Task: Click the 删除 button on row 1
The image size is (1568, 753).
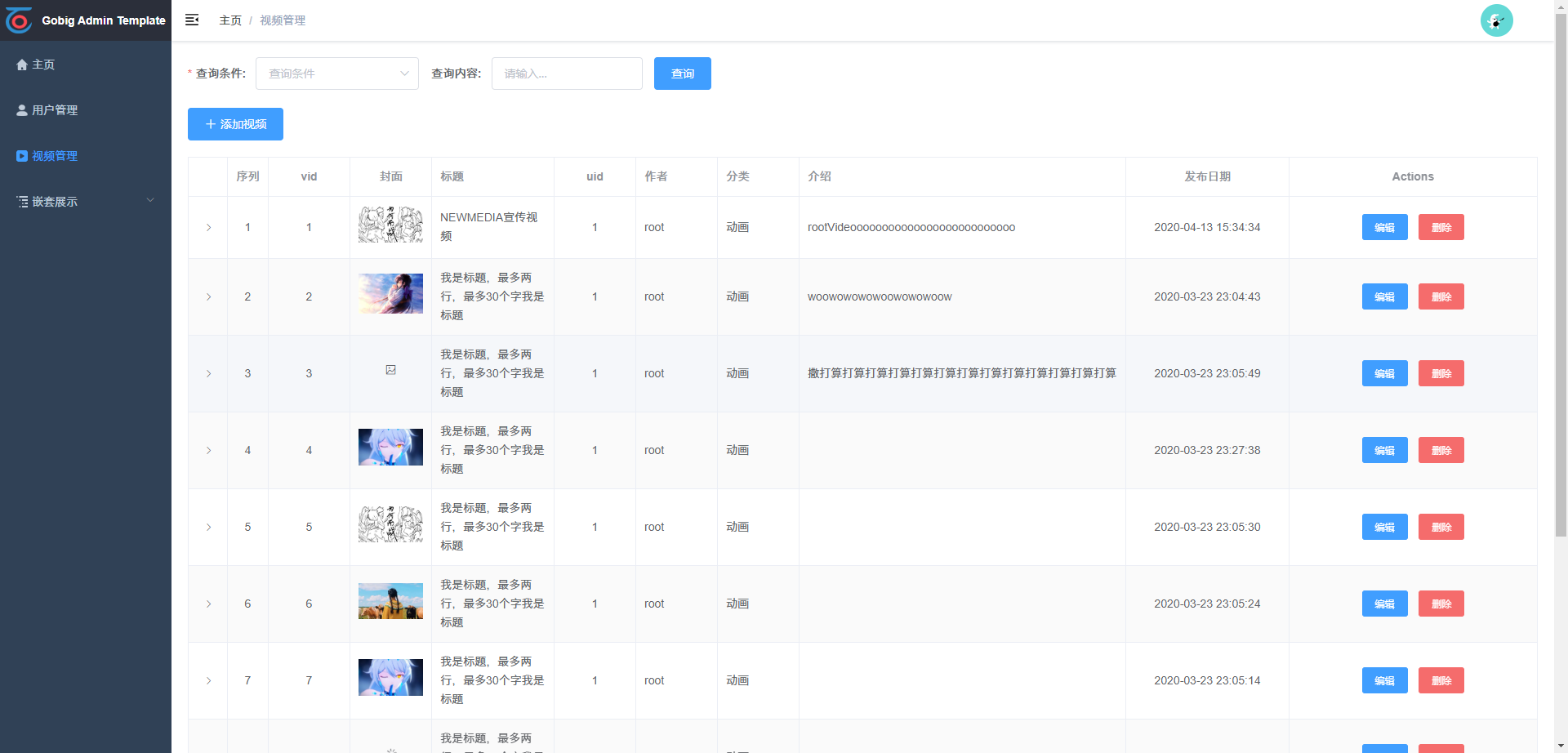Action: tap(1441, 227)
